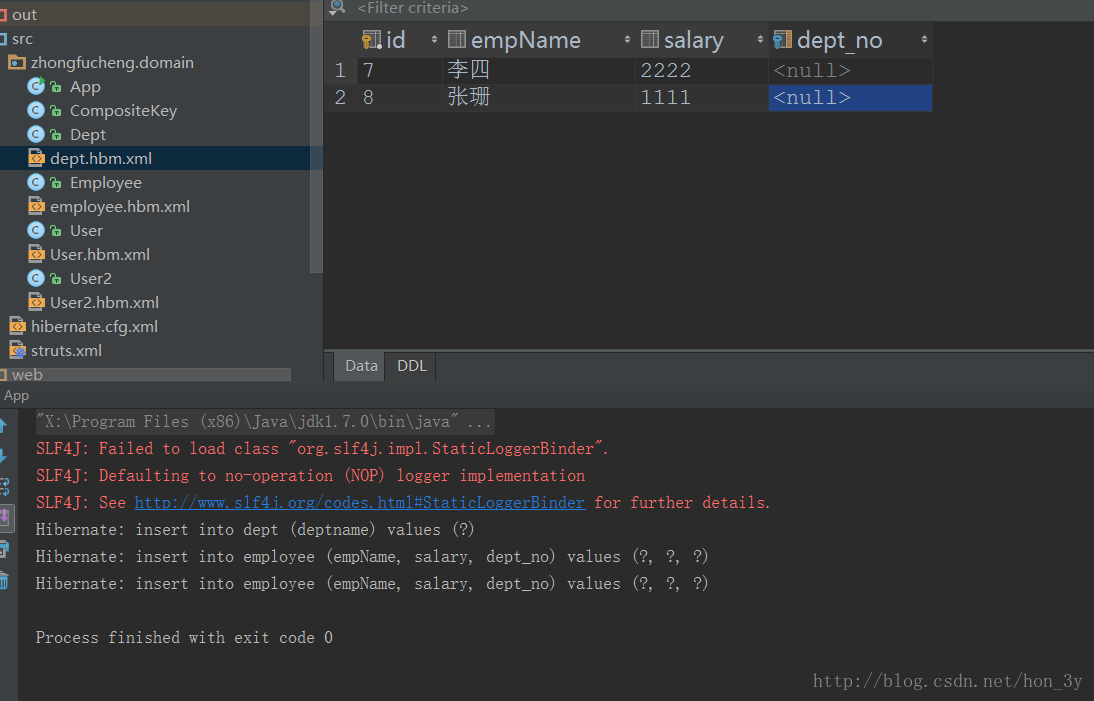The width and height of the screenshot is (1094, 701).
Task: Click the down arrow icon in console sidebar
Action: pos(3,457)
